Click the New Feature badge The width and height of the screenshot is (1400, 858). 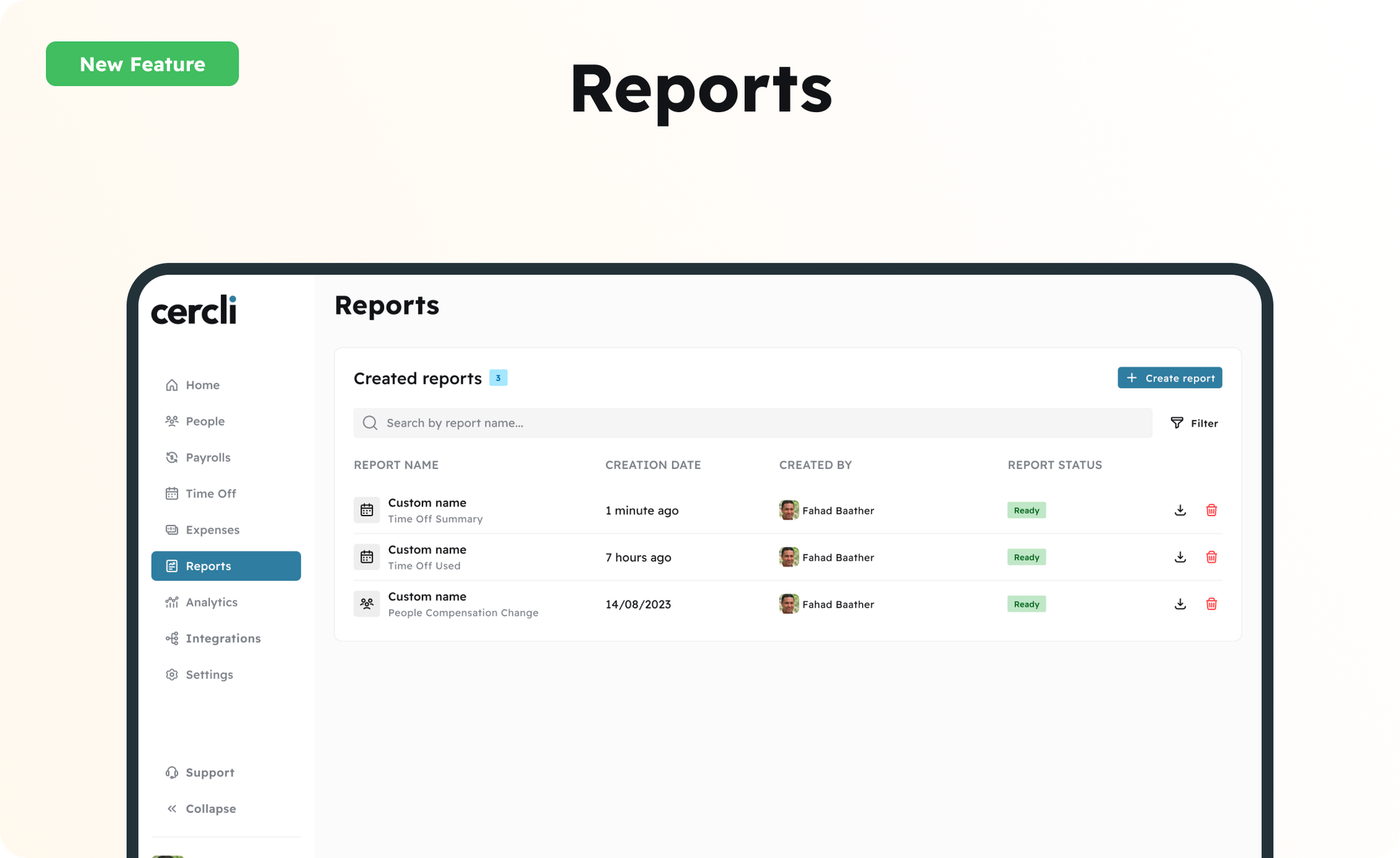point(142,64)
